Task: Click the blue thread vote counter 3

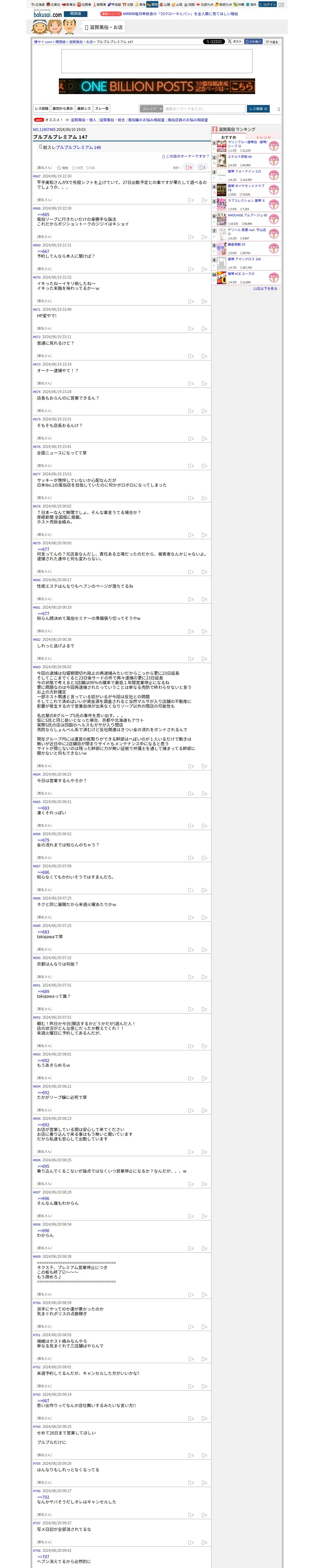Action: pos(203,168)
